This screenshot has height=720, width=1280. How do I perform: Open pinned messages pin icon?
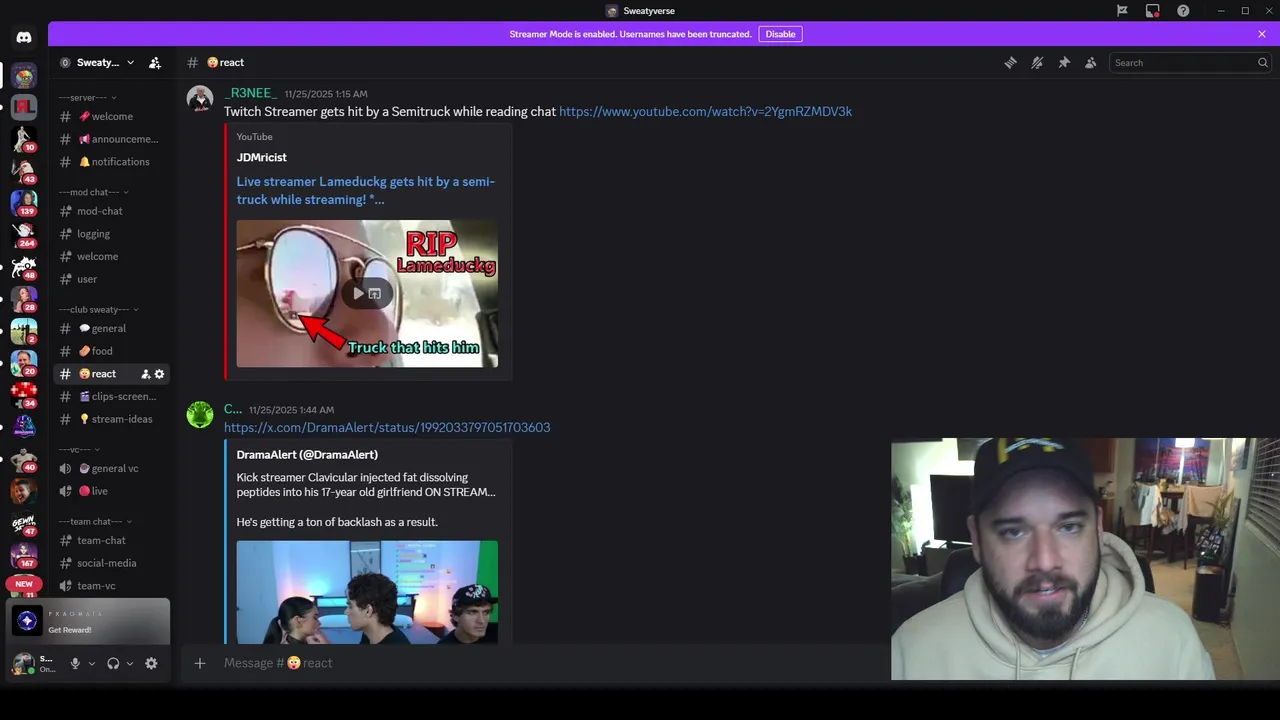pos(1064,62)
